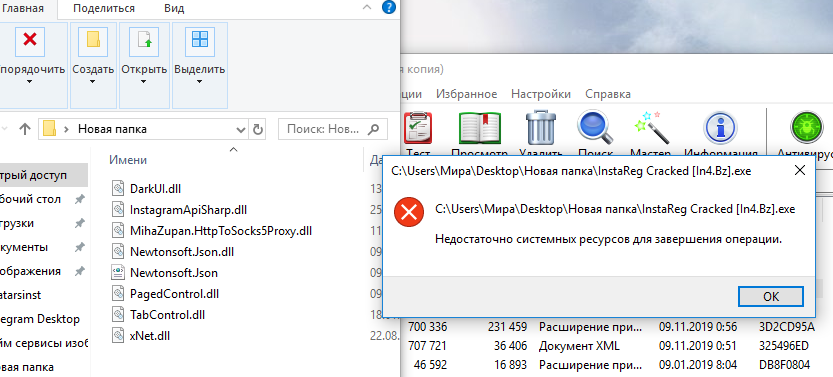Close the error dialog with the X

(800, 170)
